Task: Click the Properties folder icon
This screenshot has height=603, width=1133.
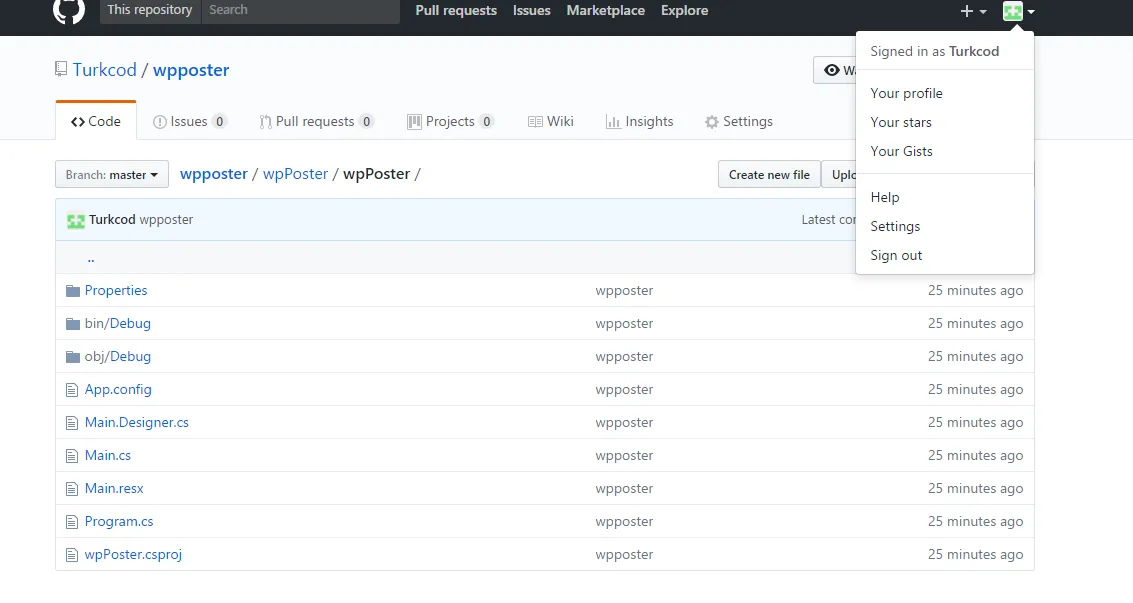Action: pyautogui.click(x=72, y=291)
